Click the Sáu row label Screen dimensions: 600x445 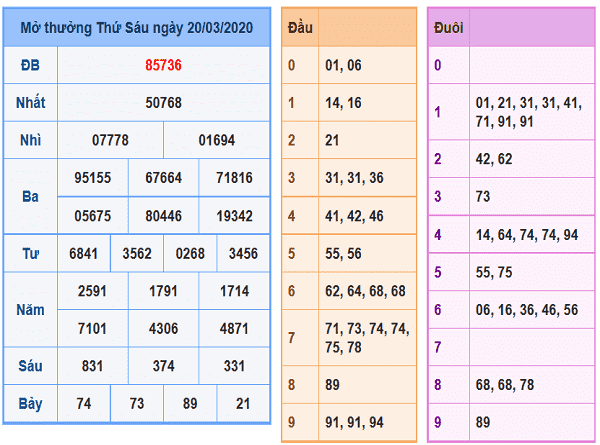(x=30, y=365)
